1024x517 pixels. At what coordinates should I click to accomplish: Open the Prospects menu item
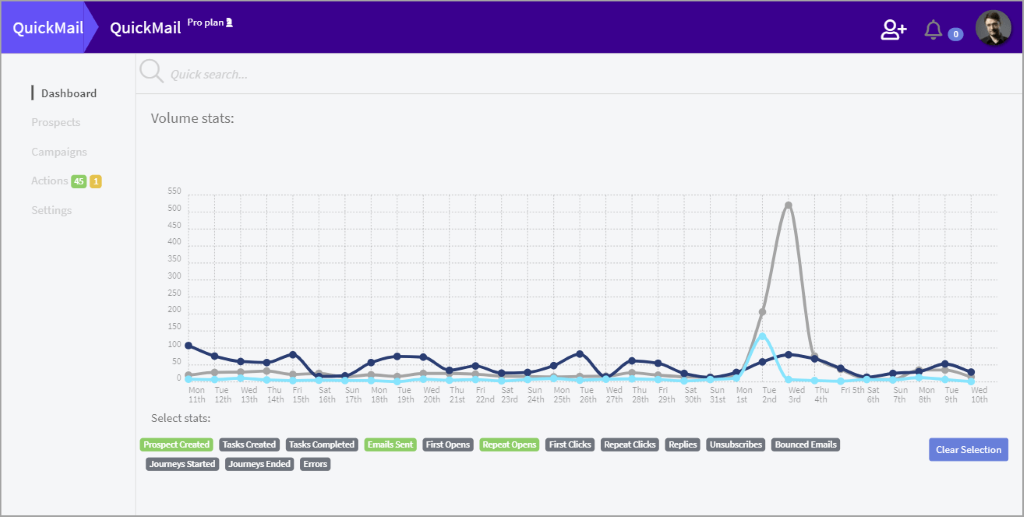(x=56, y=123)
